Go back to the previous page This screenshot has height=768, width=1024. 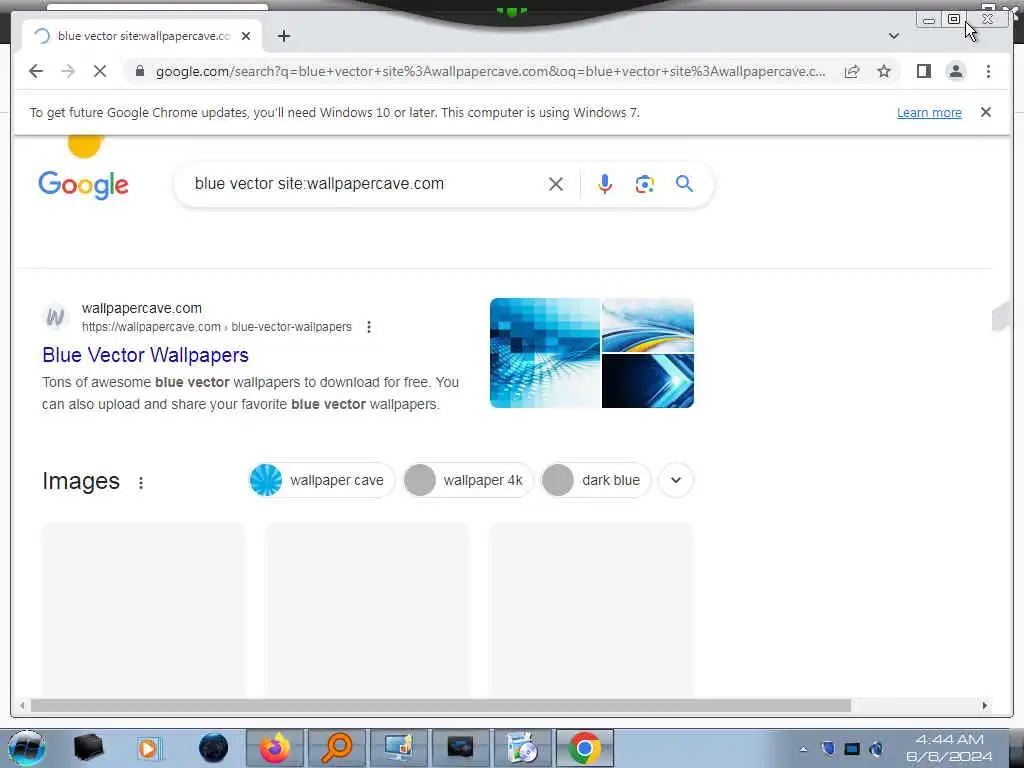click(x=36, y=71)
